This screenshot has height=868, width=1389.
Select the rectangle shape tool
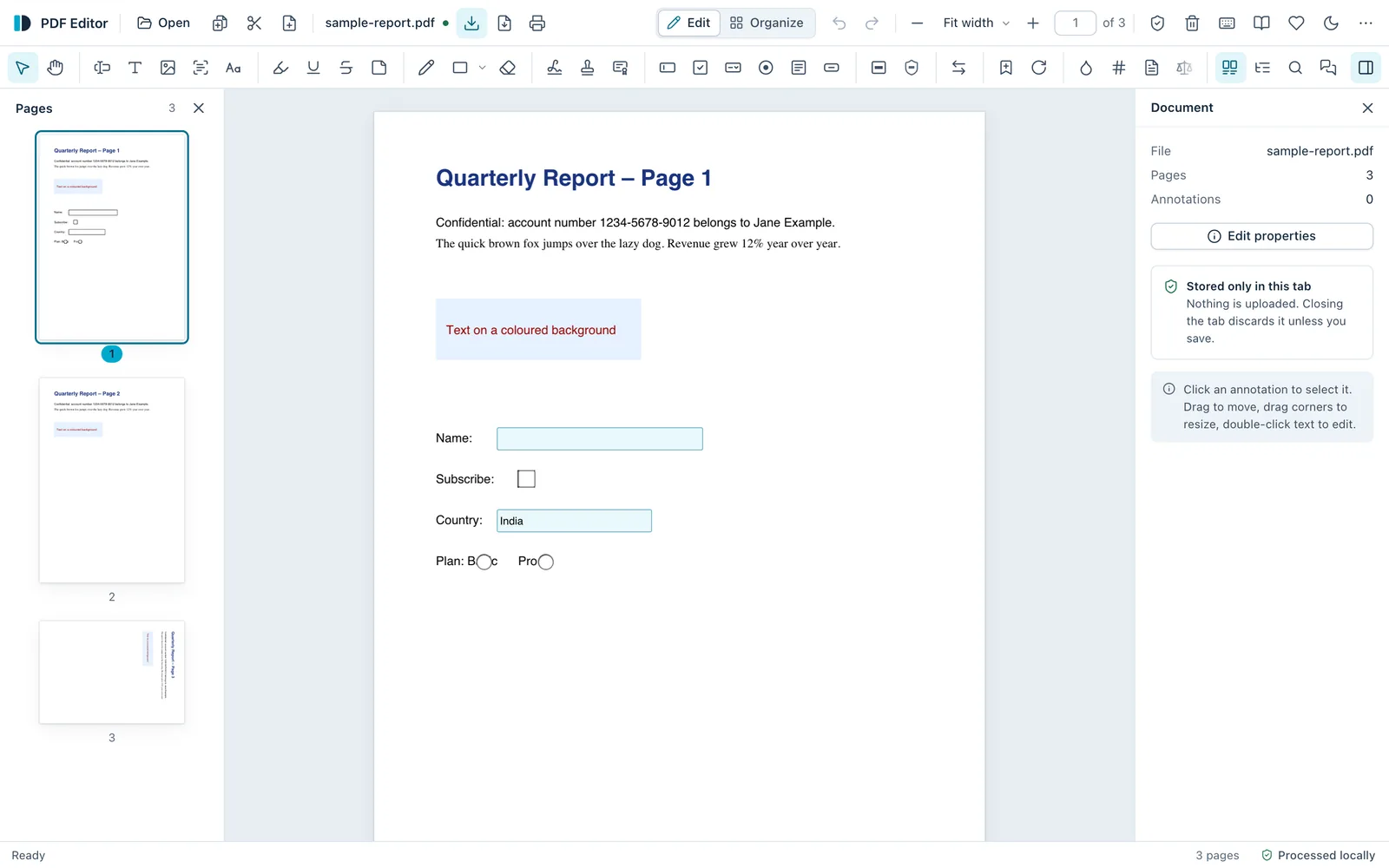pyautogui.click(x=460, y=68)
